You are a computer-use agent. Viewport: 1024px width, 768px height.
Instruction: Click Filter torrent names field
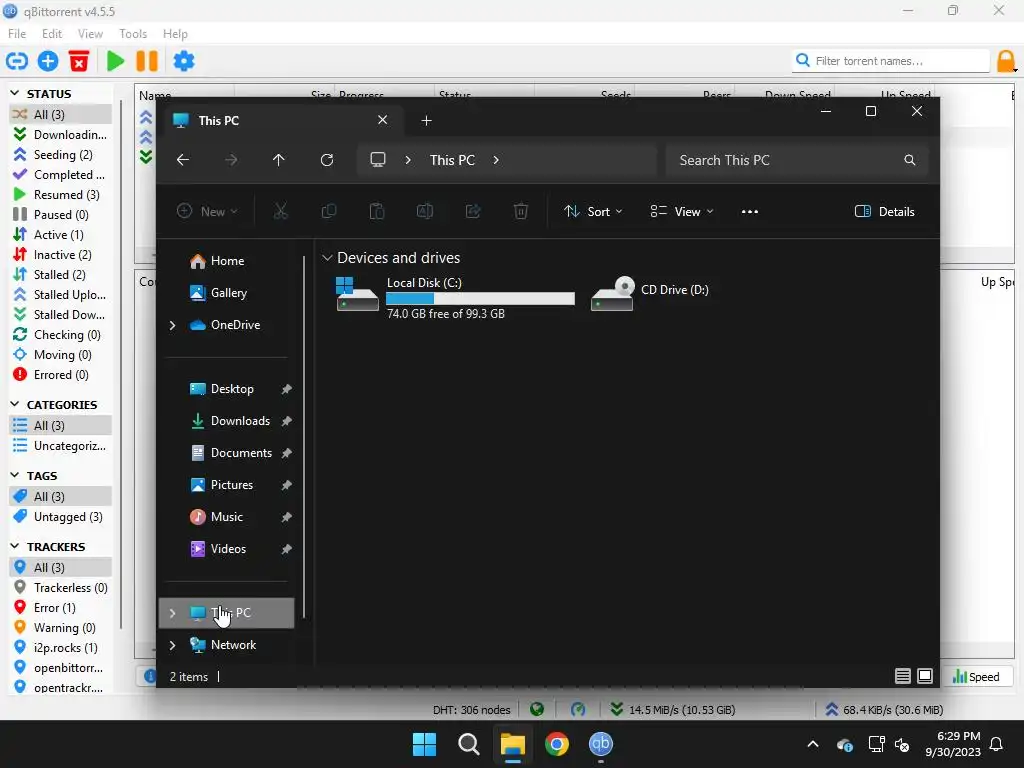[891, 61]
